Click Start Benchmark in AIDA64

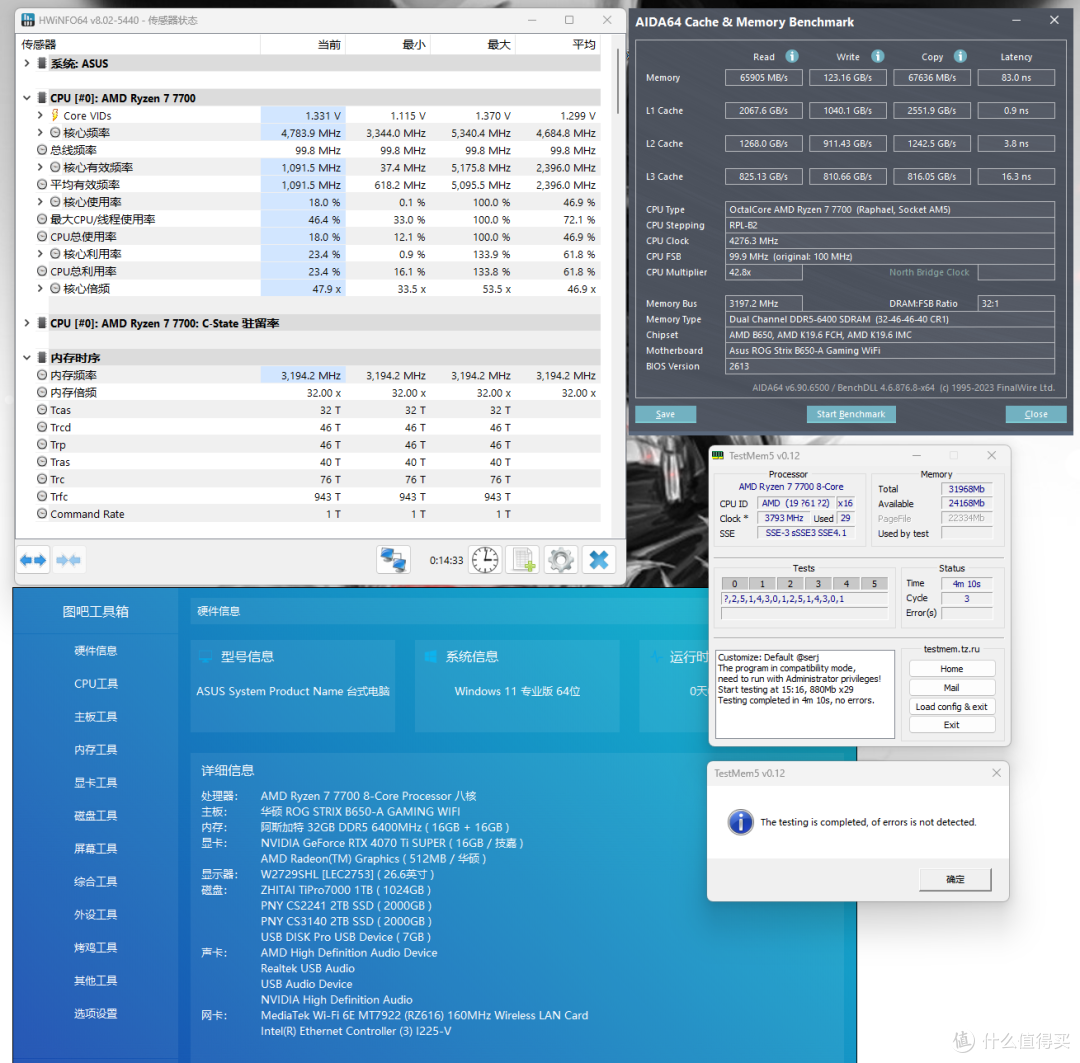pos(851,414)
